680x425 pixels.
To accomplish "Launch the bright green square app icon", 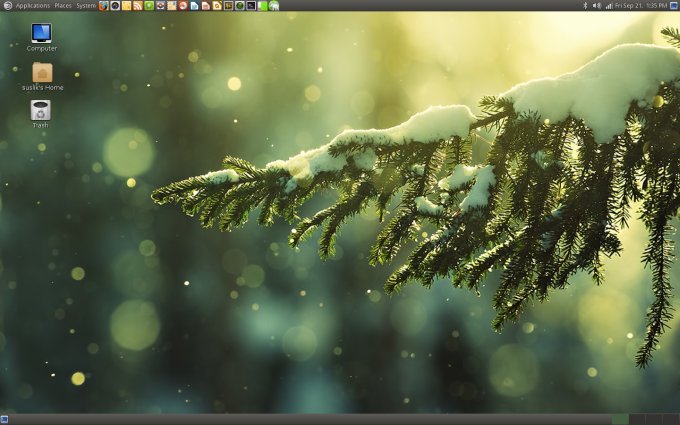I will click(x=149, y=6).
